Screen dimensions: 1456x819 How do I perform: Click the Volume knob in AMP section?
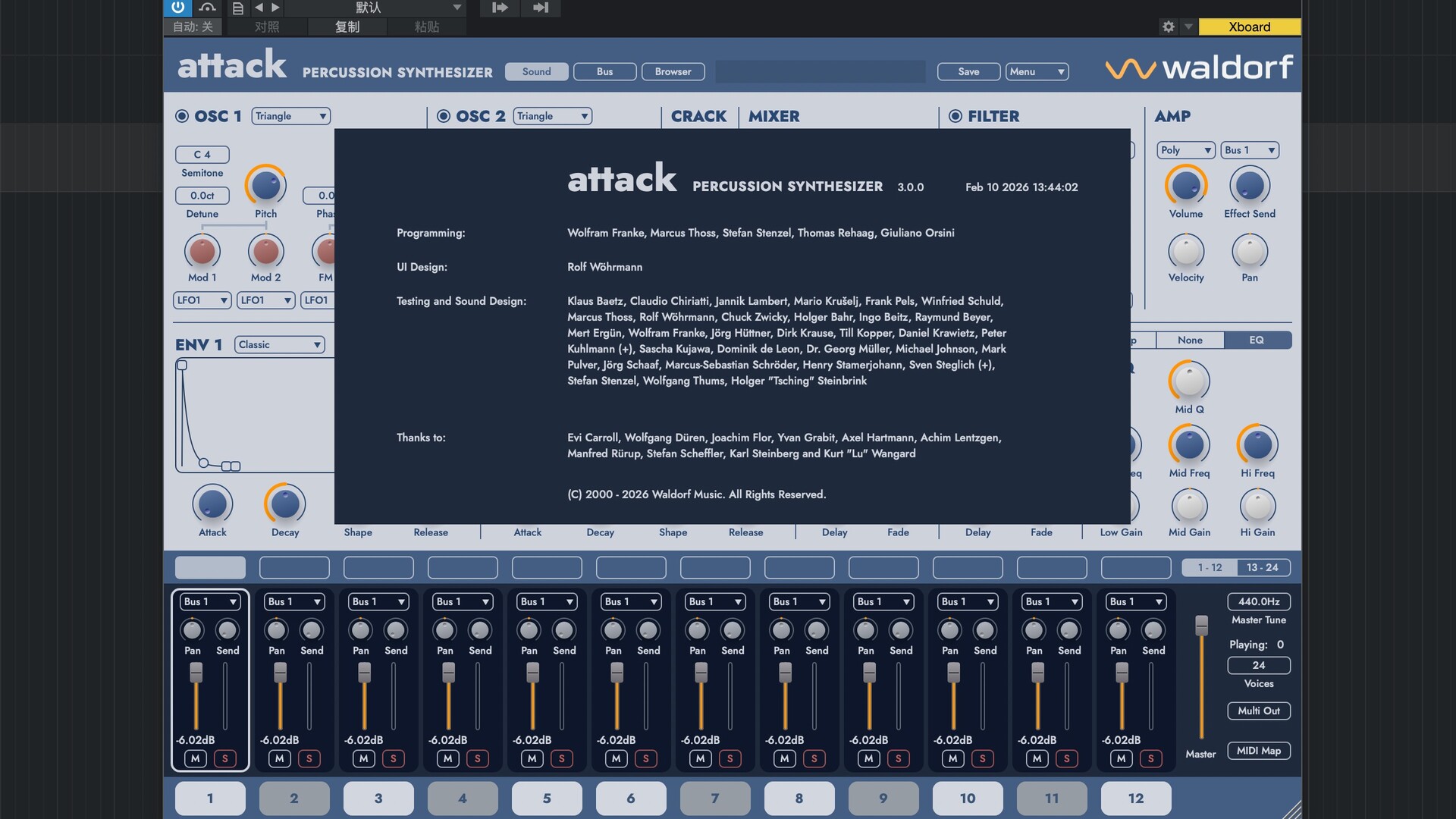[x=1185, y=186]
